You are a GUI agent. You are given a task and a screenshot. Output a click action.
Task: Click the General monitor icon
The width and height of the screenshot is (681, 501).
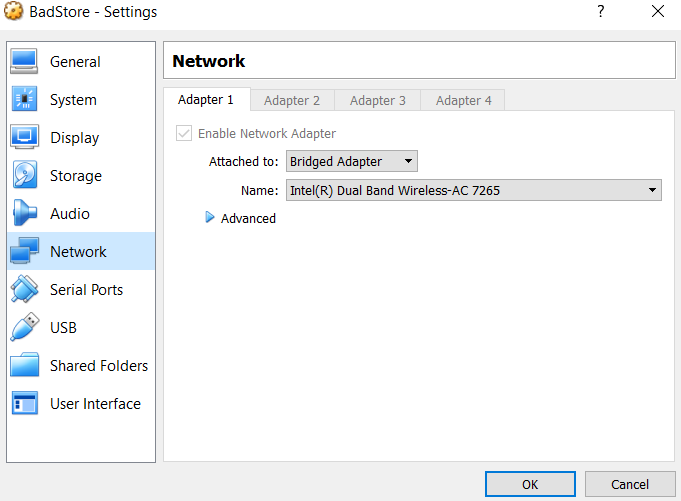[x=25, y=62]
